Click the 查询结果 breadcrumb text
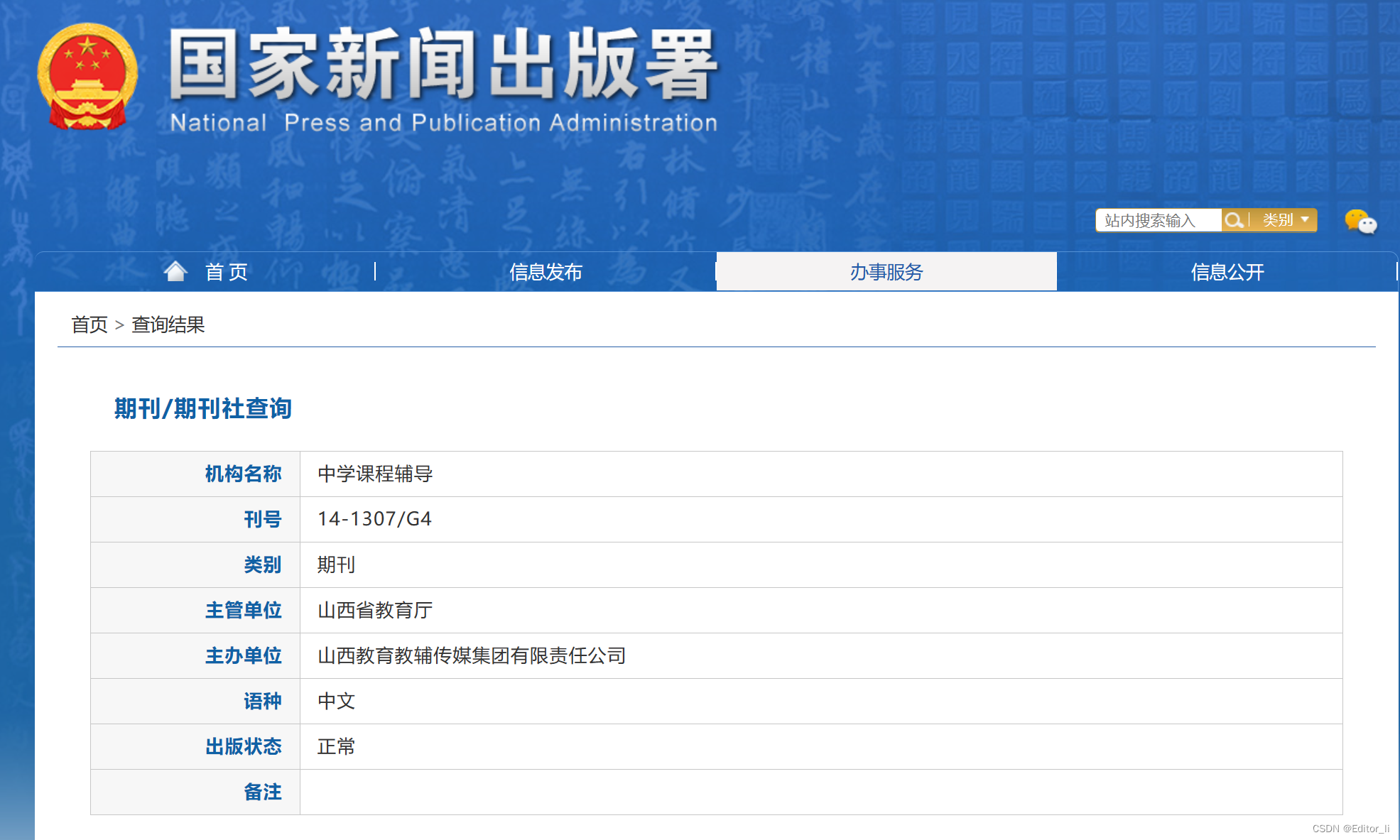 point(168,324)
